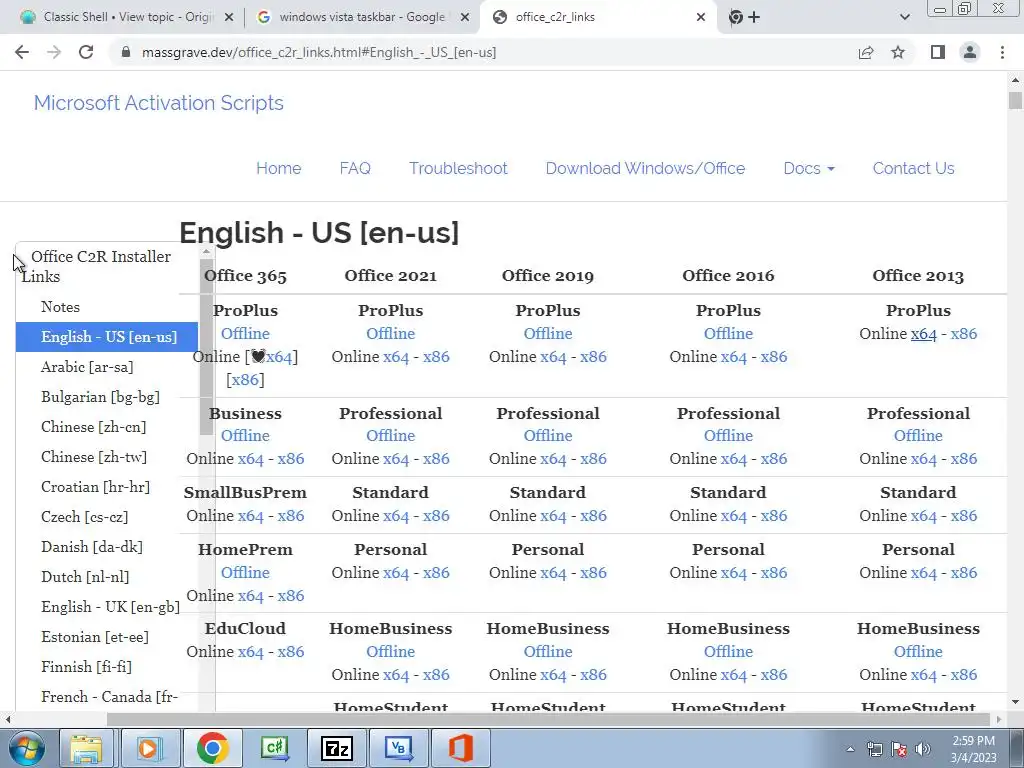
Task: Select Arabic [ar-sa] in sidebar
Action: (87, 367)
